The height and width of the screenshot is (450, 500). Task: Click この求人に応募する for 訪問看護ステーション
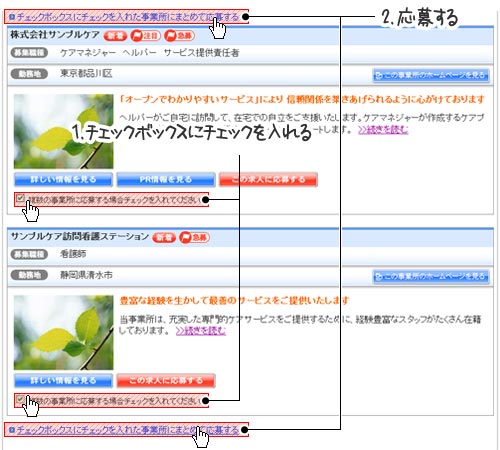(x=166, y=380)
